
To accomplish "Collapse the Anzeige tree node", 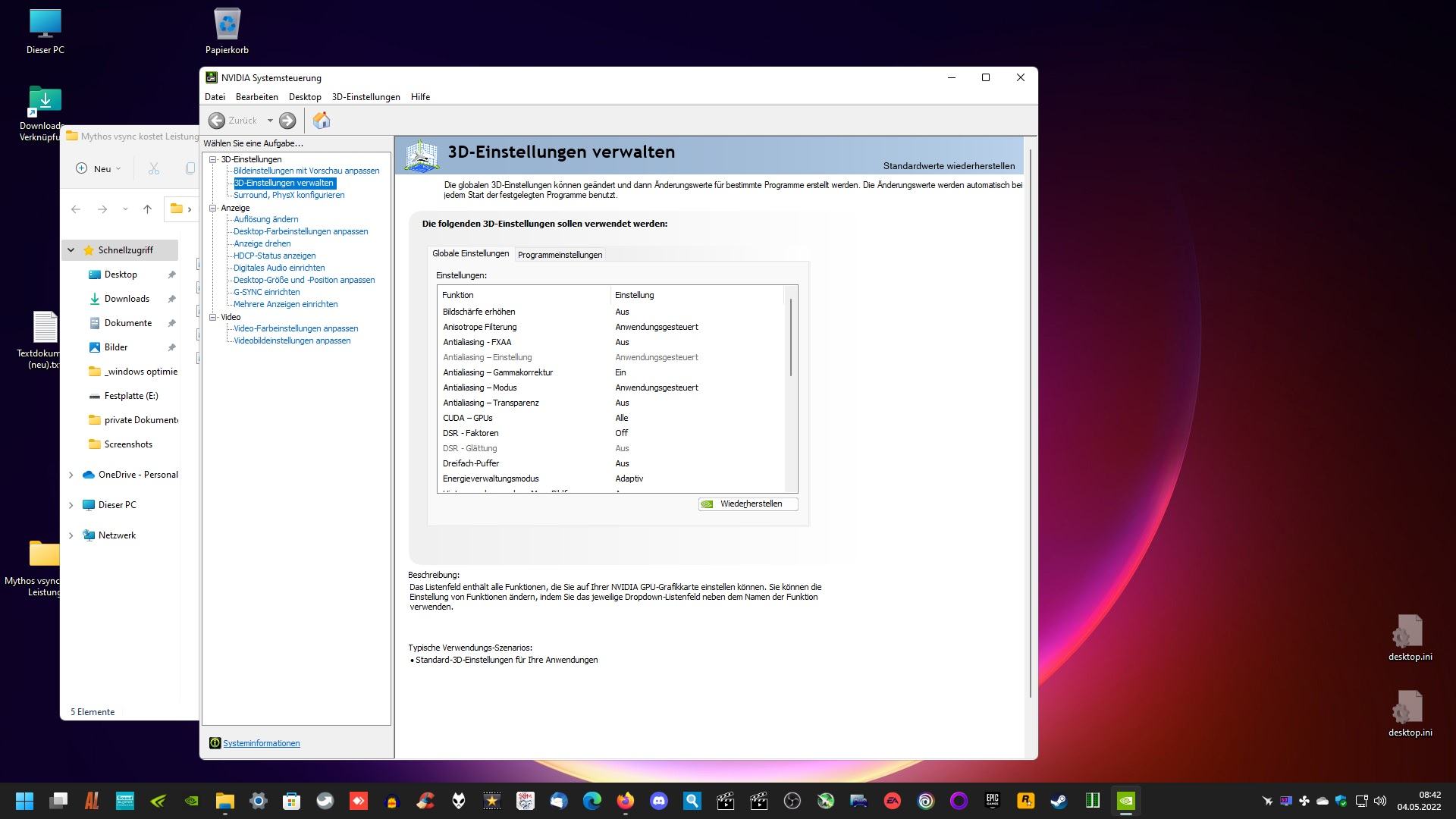I will click(x=213, y=208).
